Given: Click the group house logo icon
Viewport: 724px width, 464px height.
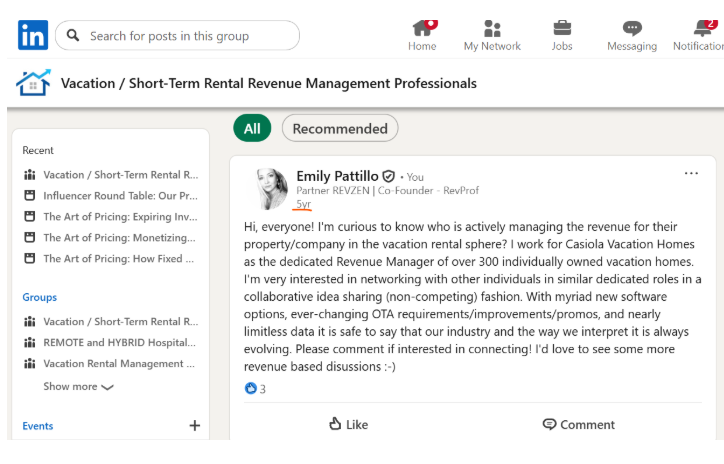Looking at the screenshot, I should 33,83.
